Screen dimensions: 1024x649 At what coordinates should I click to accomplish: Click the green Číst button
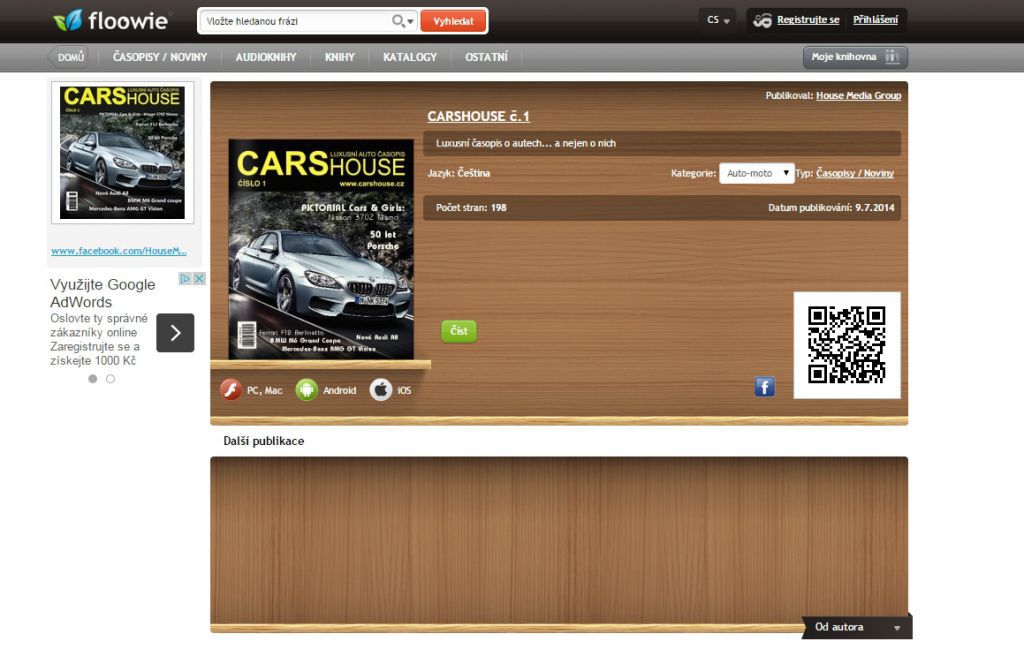[459, 331]
